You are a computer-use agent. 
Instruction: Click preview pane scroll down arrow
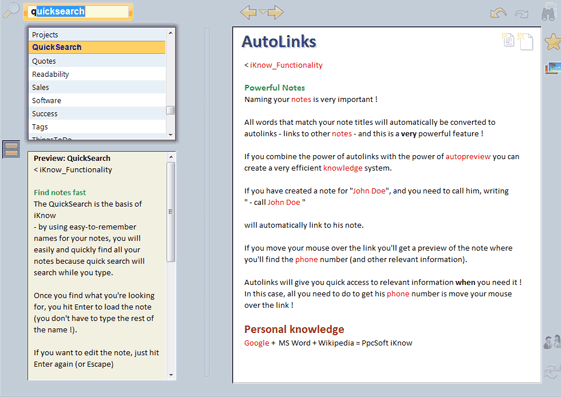click(171, 375)
